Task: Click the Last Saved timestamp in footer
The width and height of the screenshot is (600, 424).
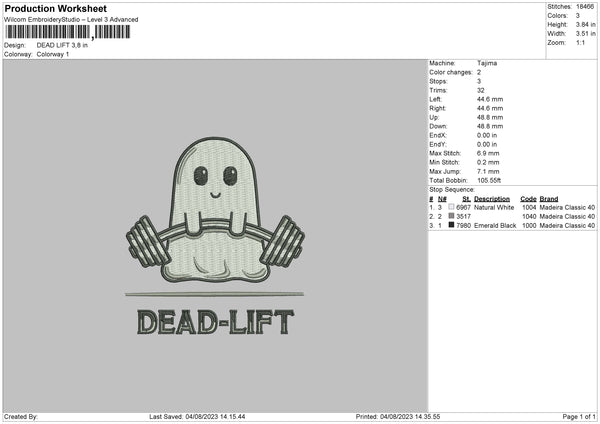Action: [197, 417]
